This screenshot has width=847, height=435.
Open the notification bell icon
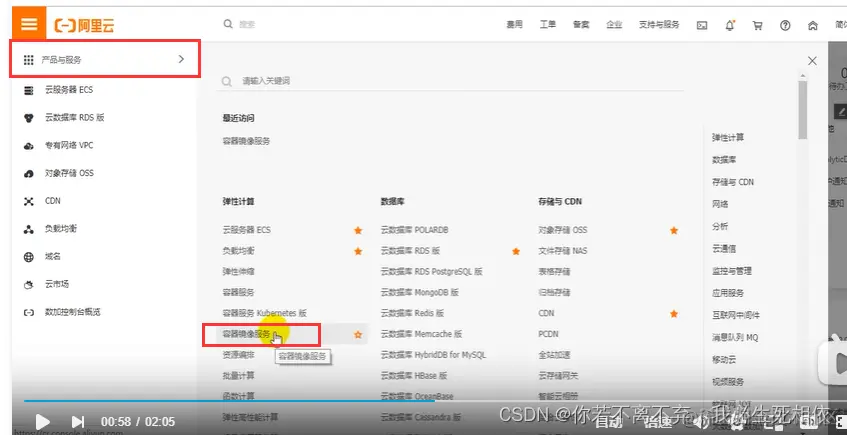tap(730, 25)
